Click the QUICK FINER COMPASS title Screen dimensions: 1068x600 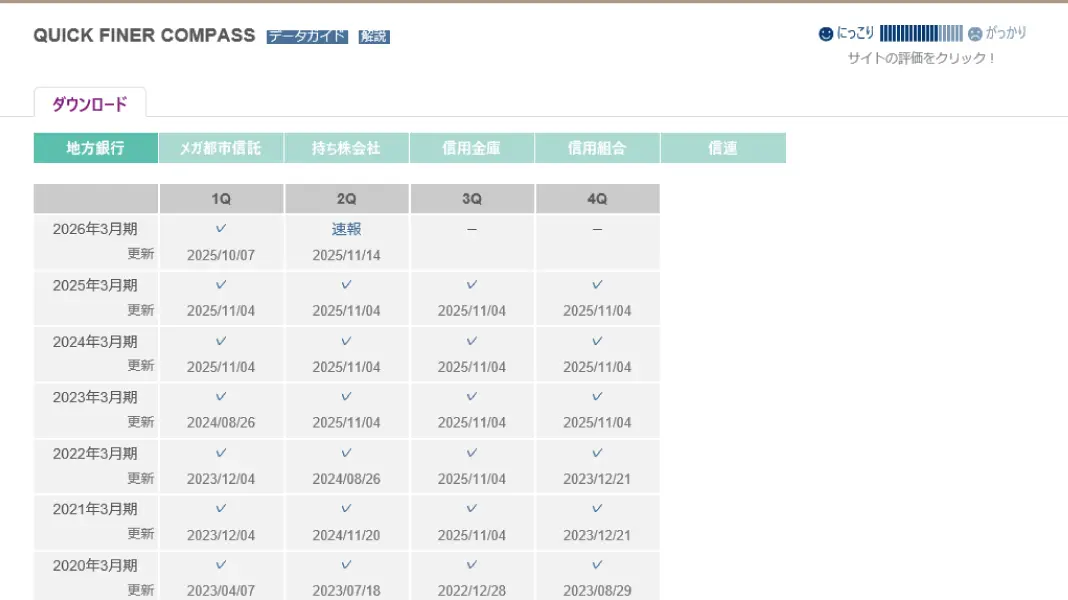pyautogui.click(x=144, y=35)
